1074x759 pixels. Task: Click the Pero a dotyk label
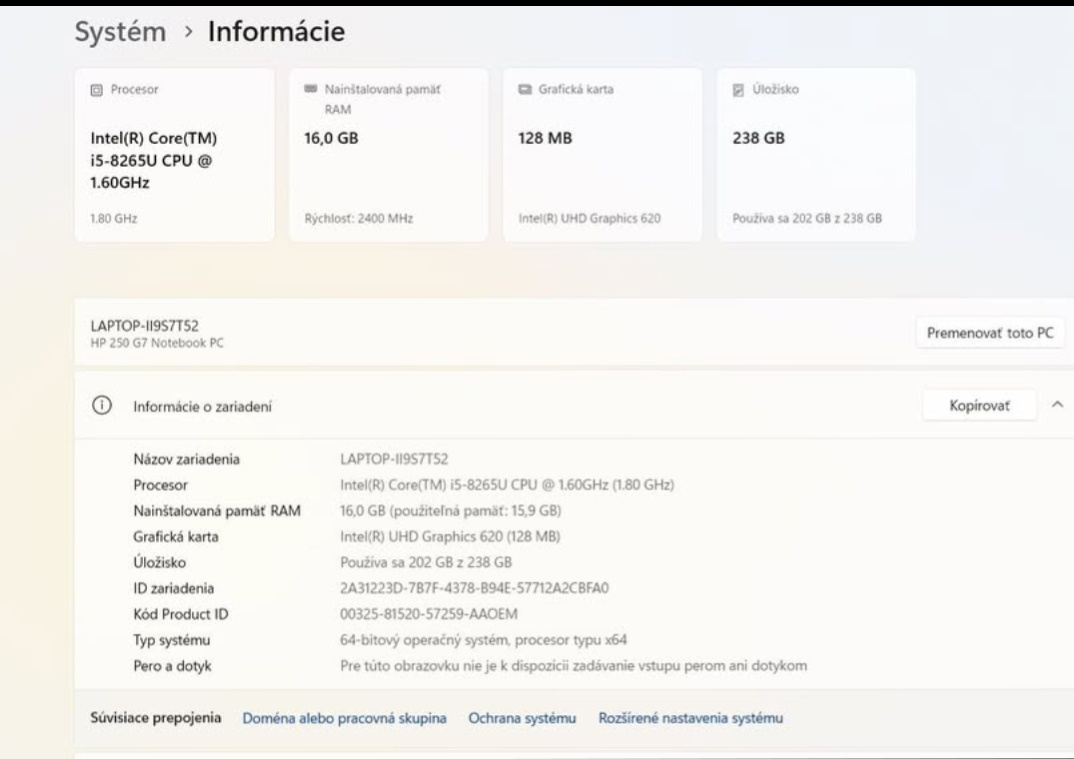172,666
